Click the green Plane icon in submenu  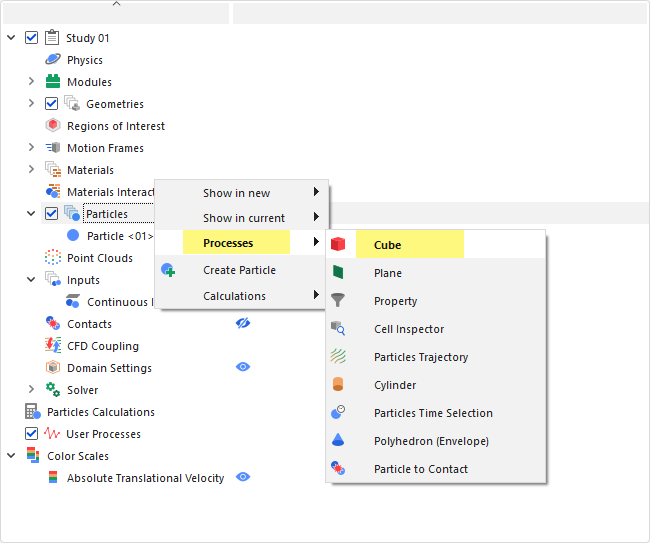click(338, 273)
